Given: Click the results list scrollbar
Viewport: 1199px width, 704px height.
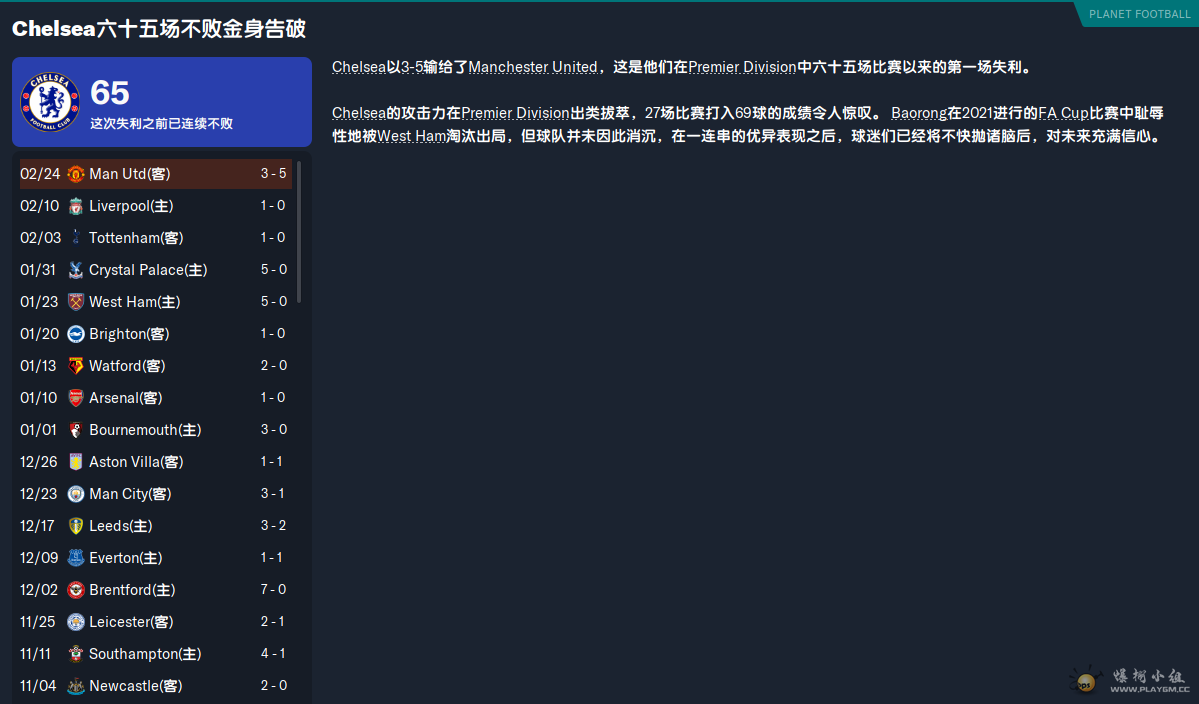Looking at the screenshot, I should pyautogui.click(x=299, y=232).
